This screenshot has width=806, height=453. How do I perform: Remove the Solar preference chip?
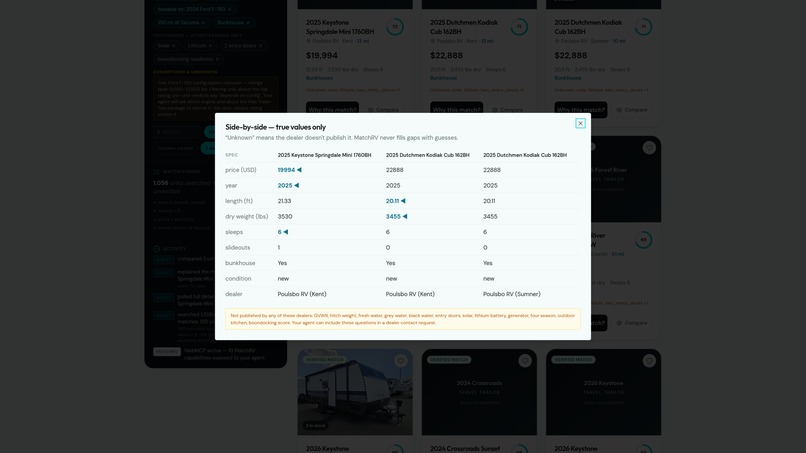(x=174, y=46)
